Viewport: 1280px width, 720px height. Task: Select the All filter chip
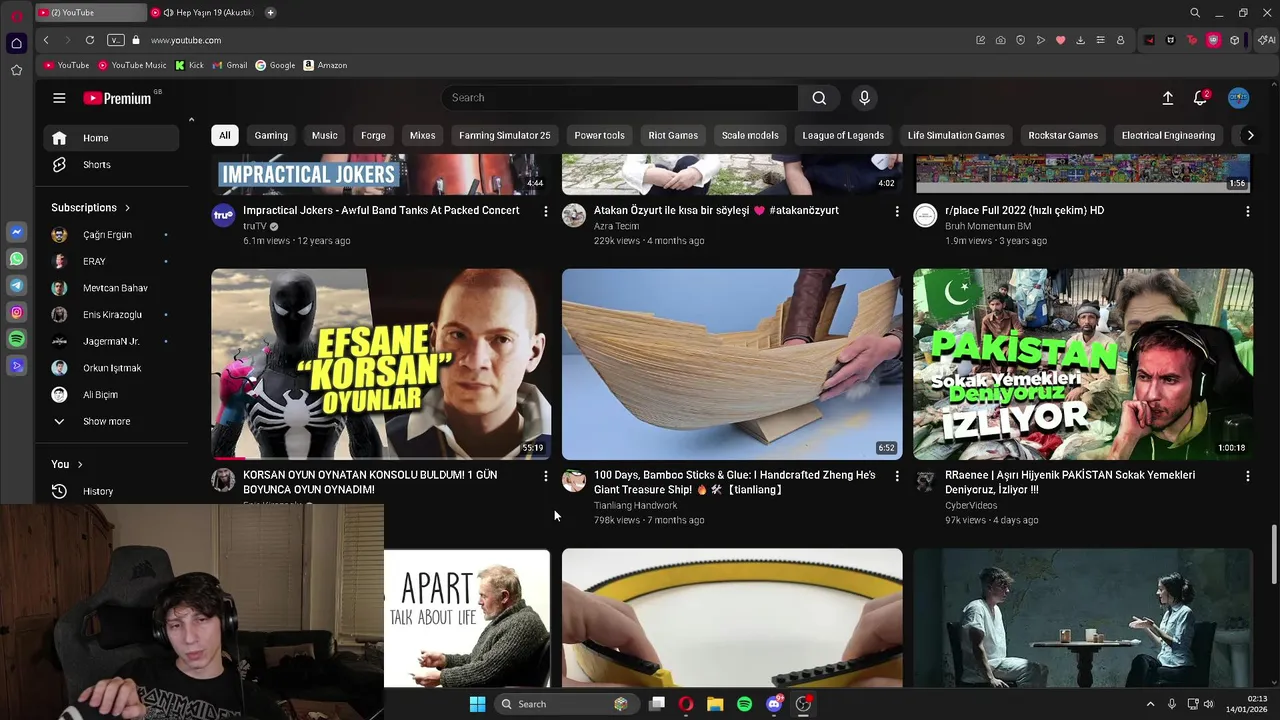225,135
